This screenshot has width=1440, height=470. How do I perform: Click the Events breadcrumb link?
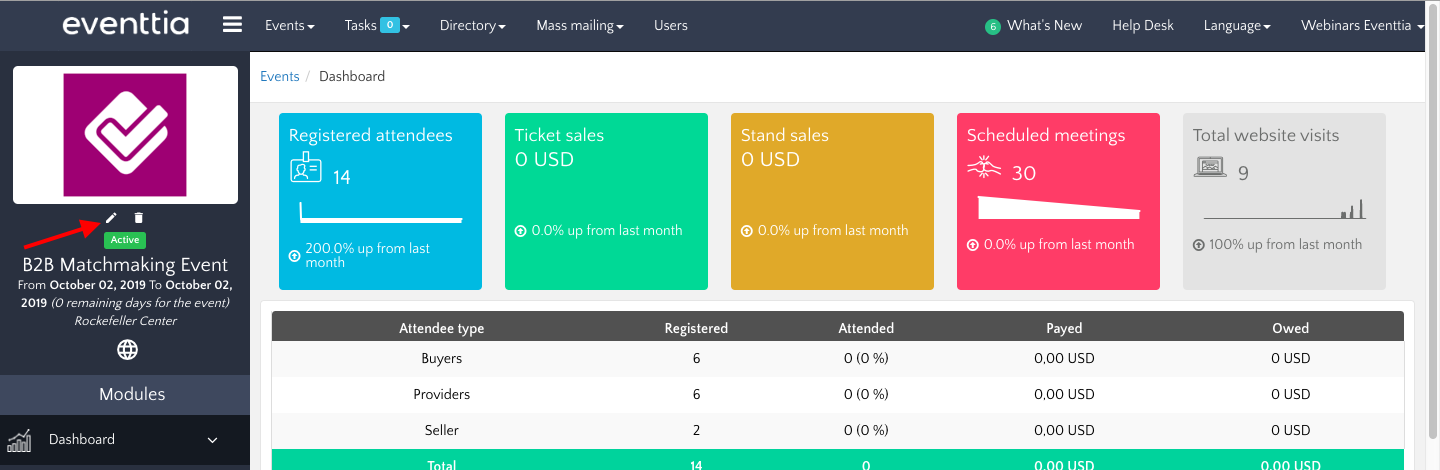click(279, 76)
